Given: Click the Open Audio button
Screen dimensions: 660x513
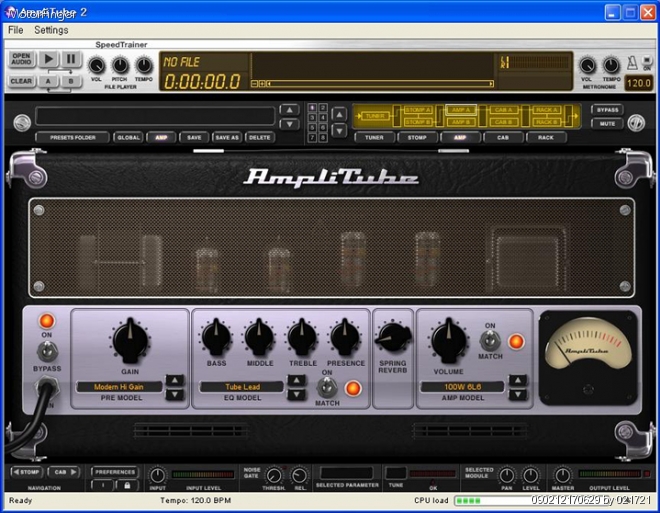Looking at the screenshot, I should click(22, 60).
